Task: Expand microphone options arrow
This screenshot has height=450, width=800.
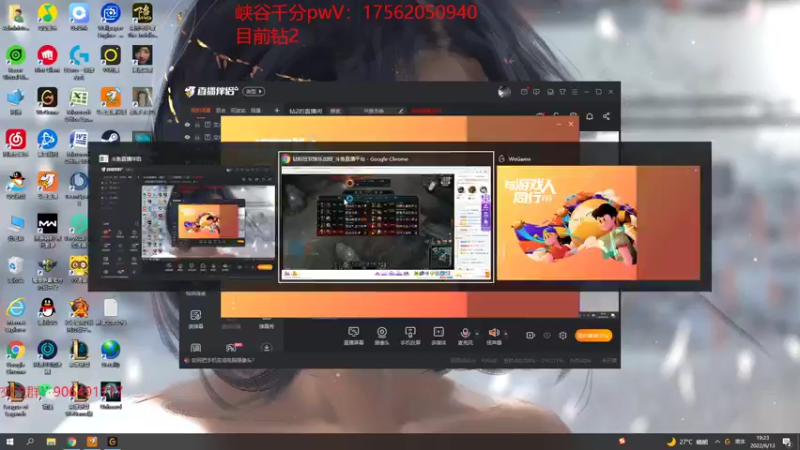Action: 477,334
